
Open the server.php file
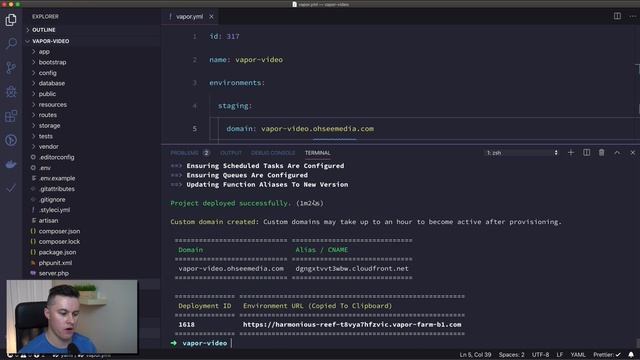[53, 273]
